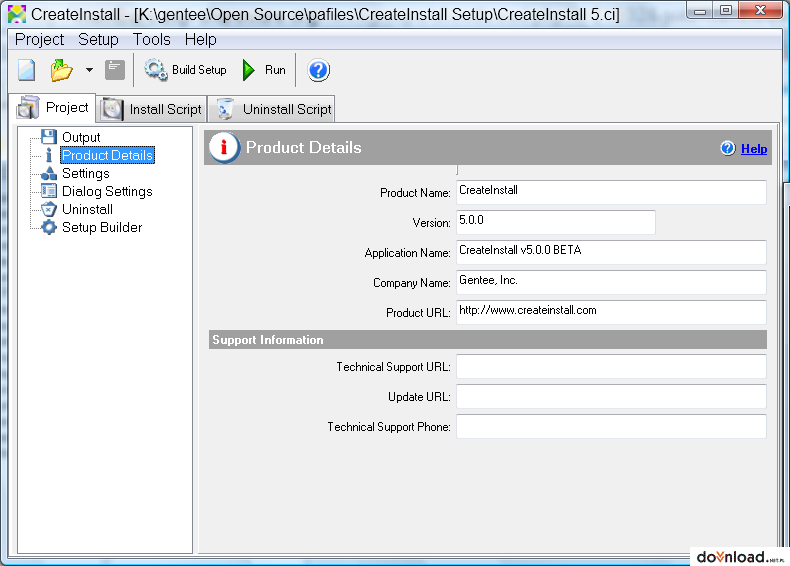Switch to the Install Script tab
The height and width of the screenshot is (566, 790).
coord(152,109)
